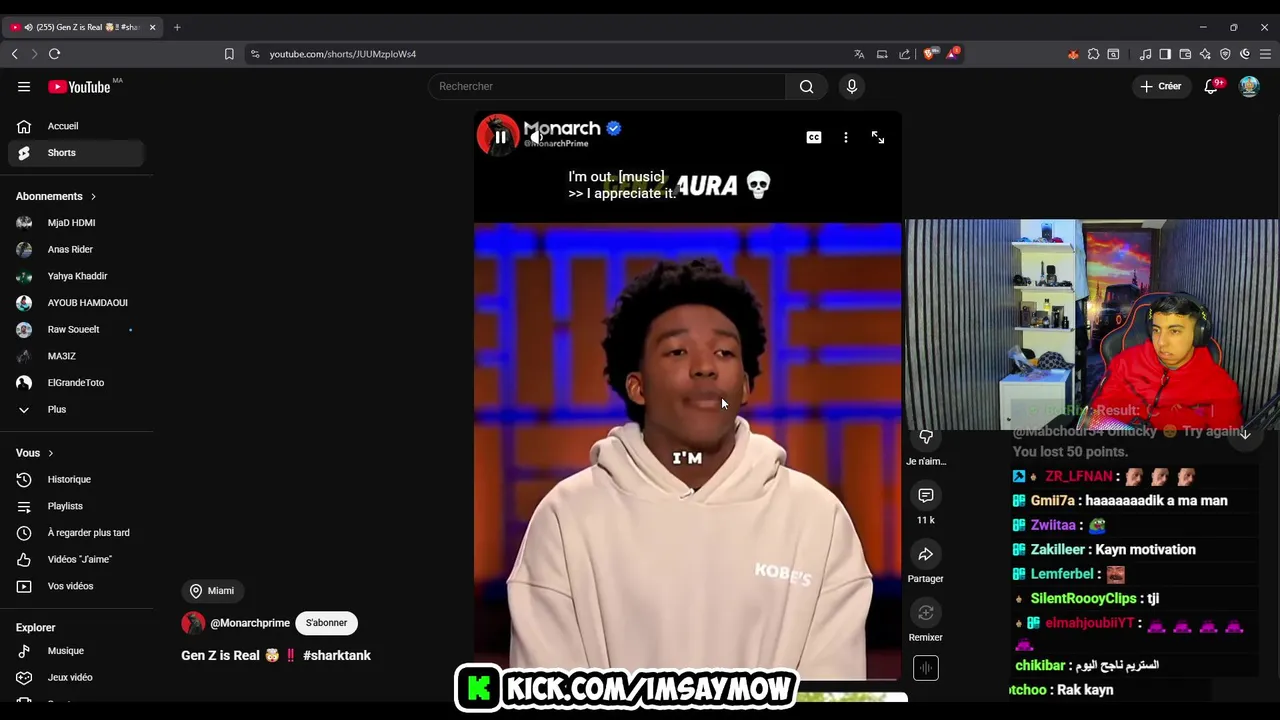Open Playlists in the sidebar
The width and height of the screenshot is (1280, 720).
pos(76,506)
